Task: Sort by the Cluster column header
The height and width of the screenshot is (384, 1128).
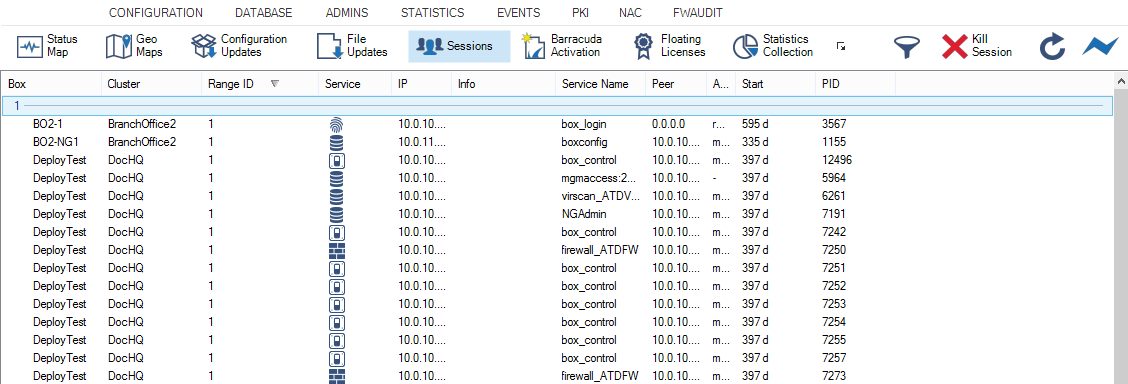Action: tap(151, 84)
